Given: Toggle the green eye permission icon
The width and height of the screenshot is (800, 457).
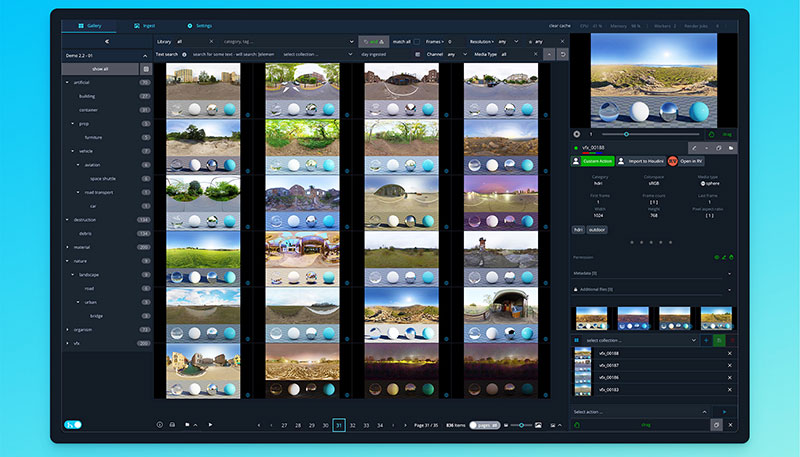Looking at the screenshot, I should [x=717, y=258].
